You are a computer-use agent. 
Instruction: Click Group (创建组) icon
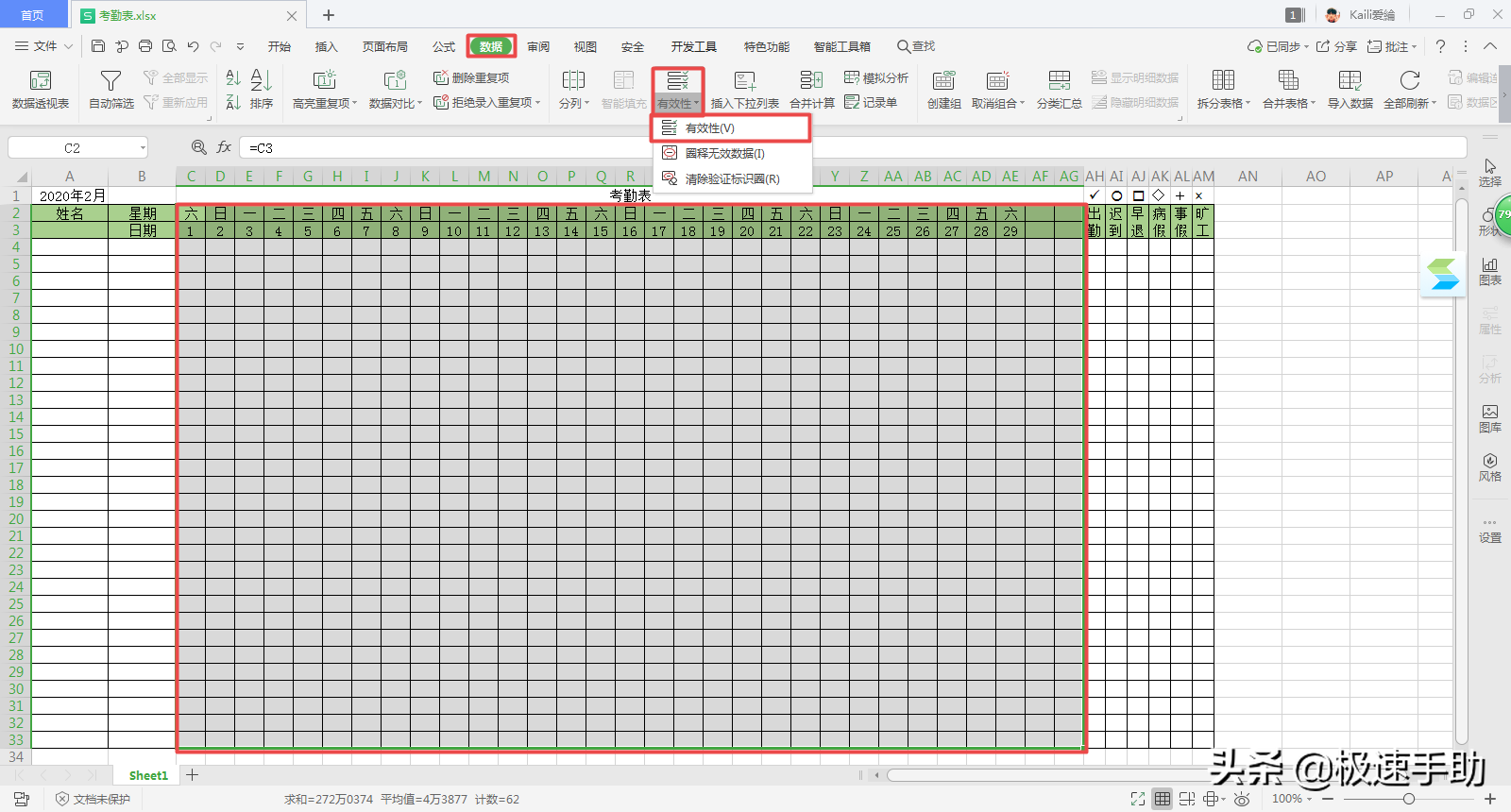coord(943,80)
